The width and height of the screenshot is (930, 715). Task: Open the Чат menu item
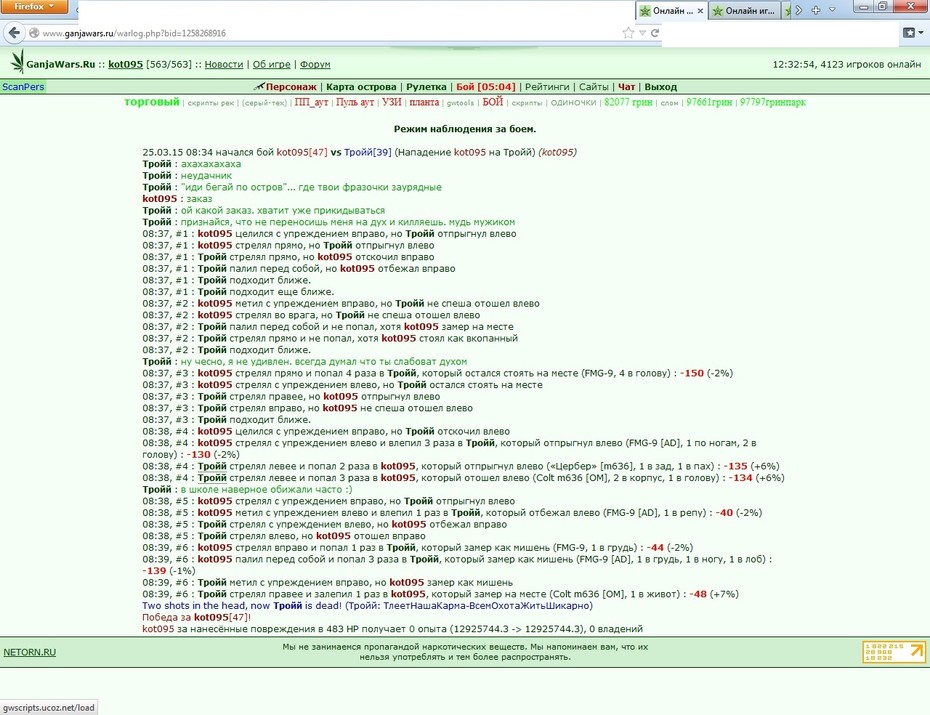pyautogui.click(x=626, y=87)
